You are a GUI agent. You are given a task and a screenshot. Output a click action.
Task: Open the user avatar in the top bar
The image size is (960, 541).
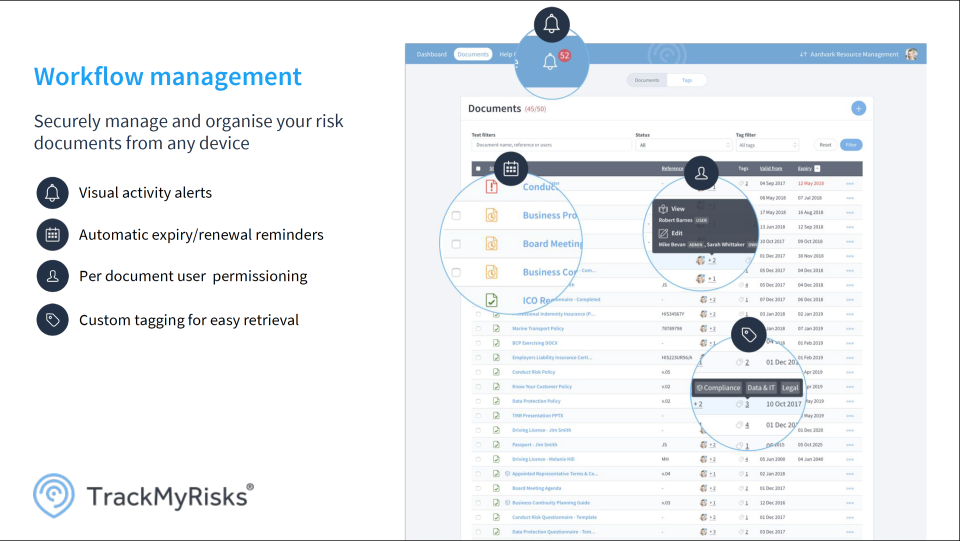point(912,54)
